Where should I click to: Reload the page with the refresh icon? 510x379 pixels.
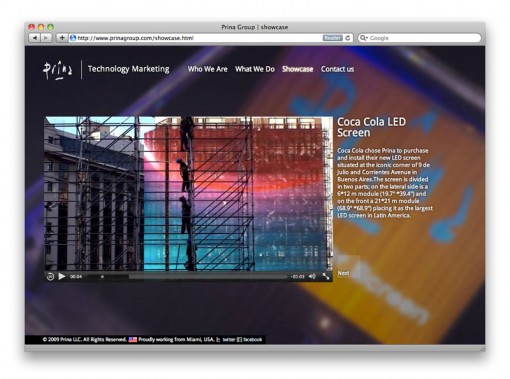[x=348, y=38]
